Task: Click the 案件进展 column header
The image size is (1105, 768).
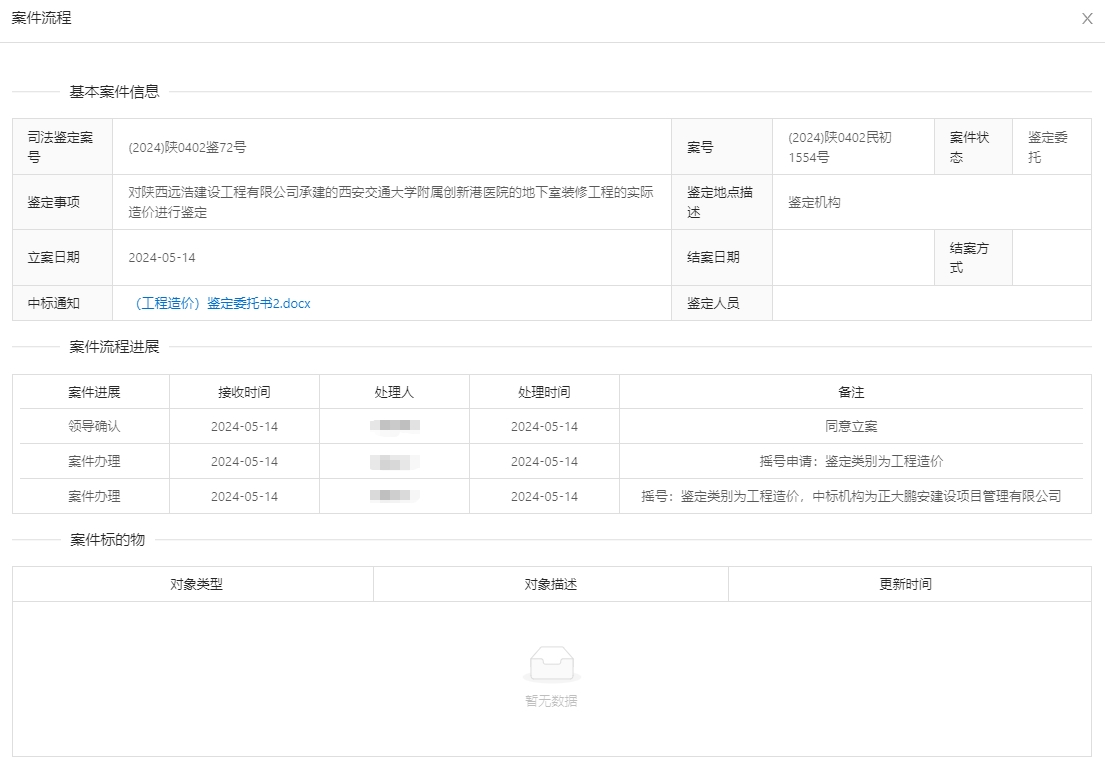Action: pos(94,392)
